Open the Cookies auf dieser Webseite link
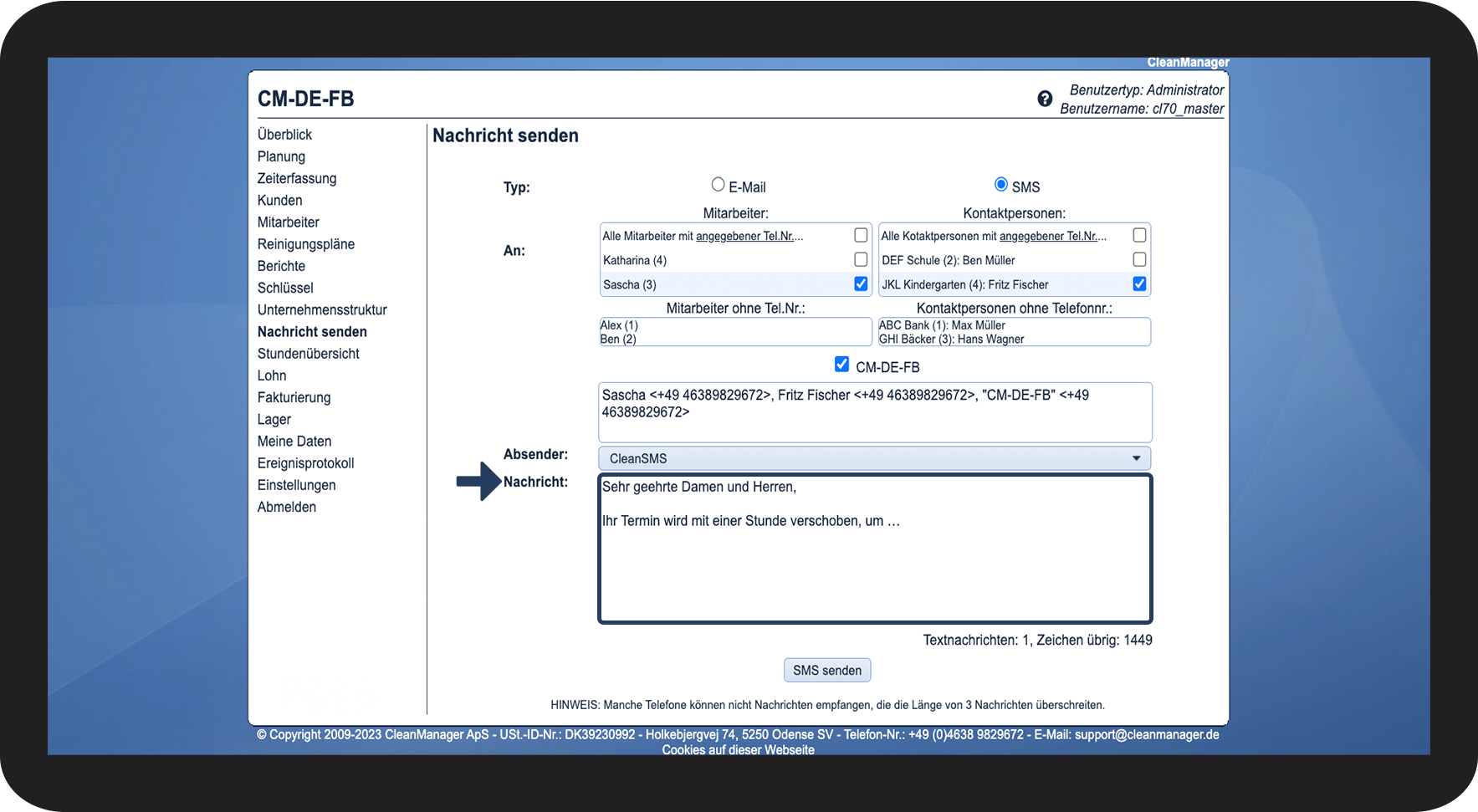 tap(738, 750)
